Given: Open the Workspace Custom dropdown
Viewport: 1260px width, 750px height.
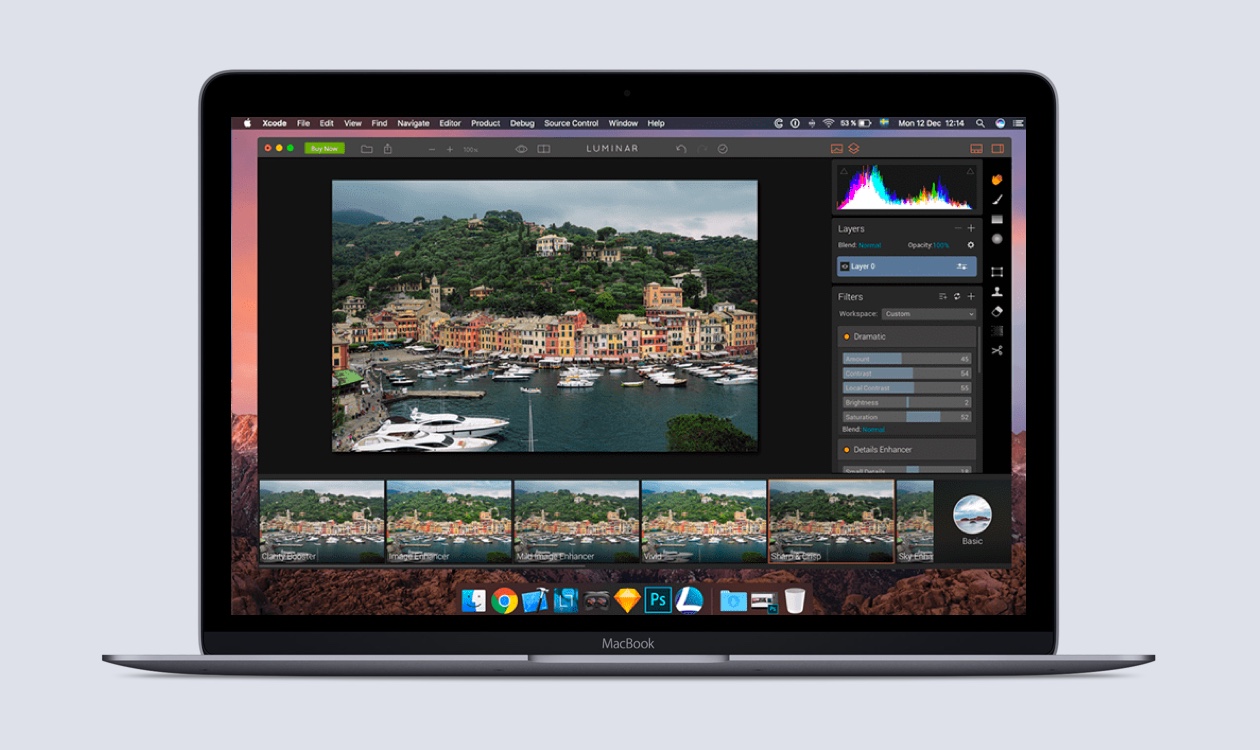Looking at the screenshot, I should click(x=929, y=314).
